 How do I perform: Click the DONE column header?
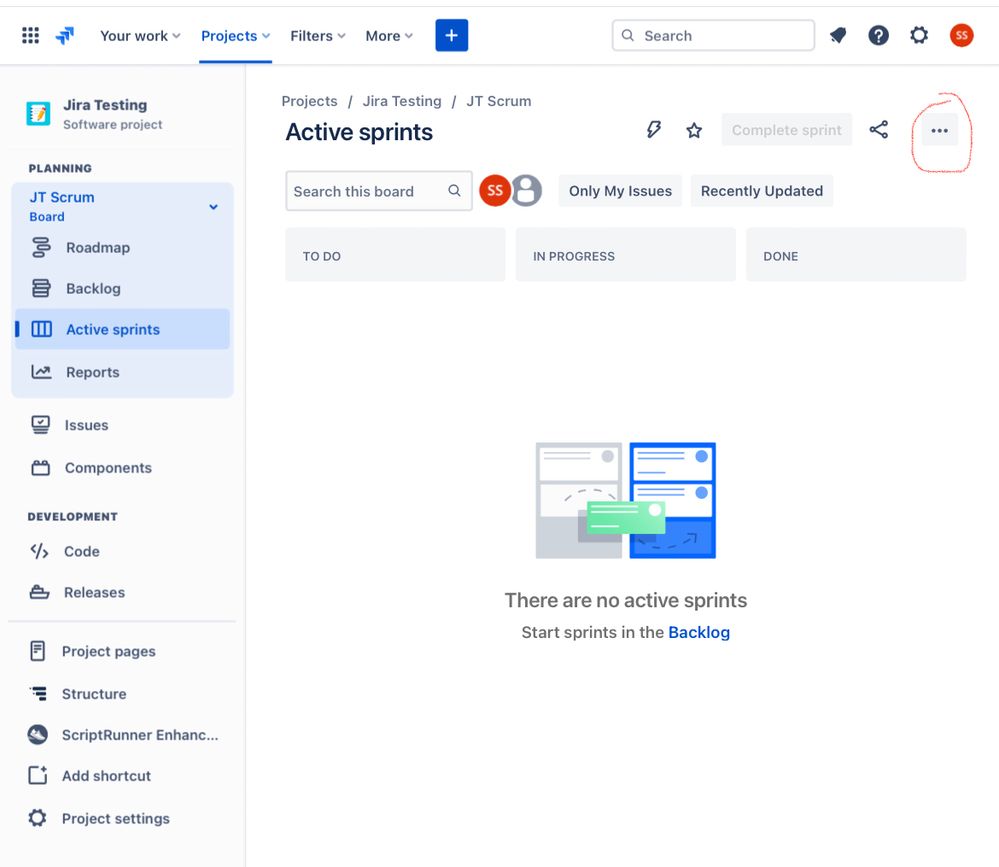pos(856,255)
